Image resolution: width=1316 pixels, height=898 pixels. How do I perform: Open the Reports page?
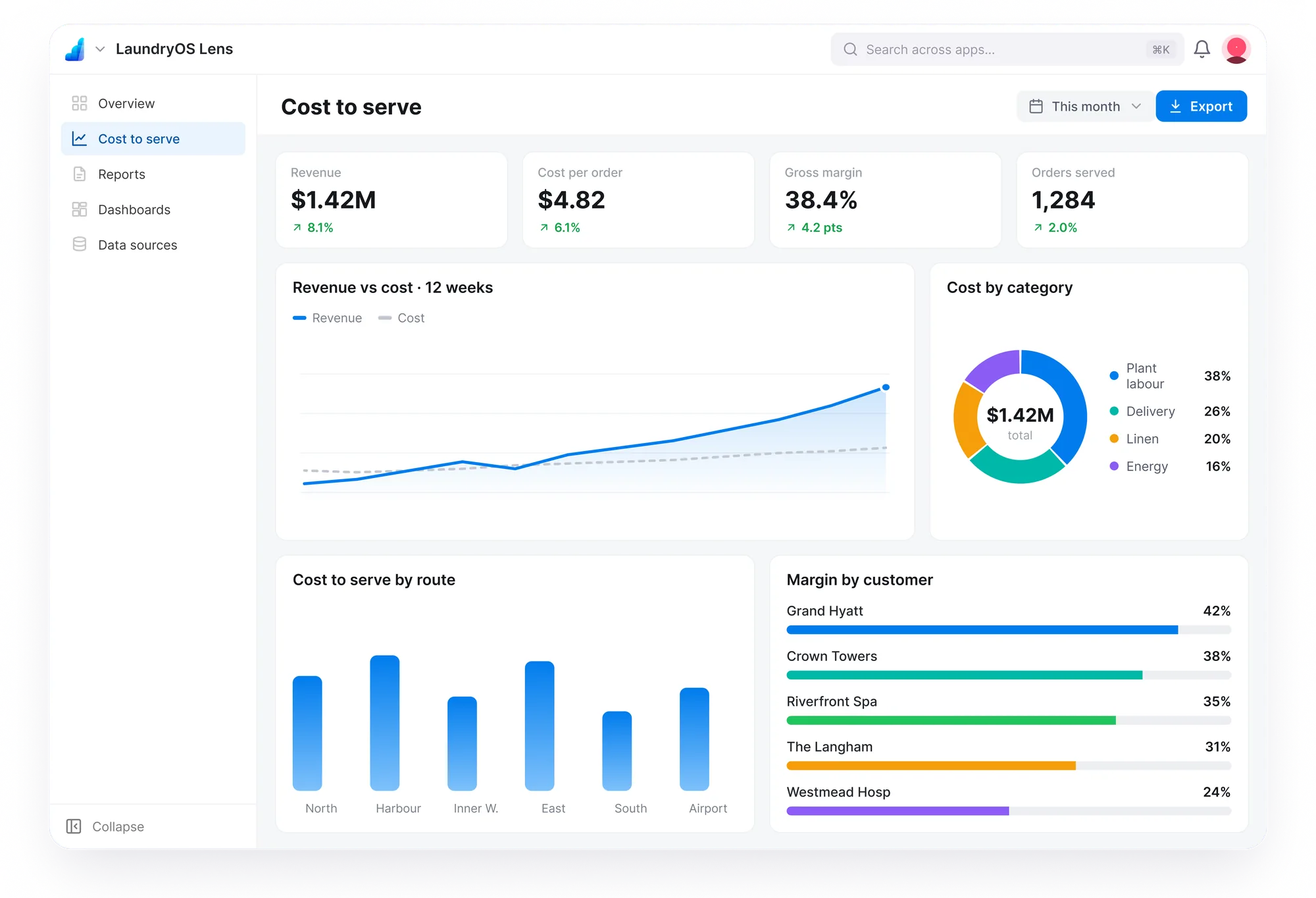pyautogui.click(x=153, y=174)
